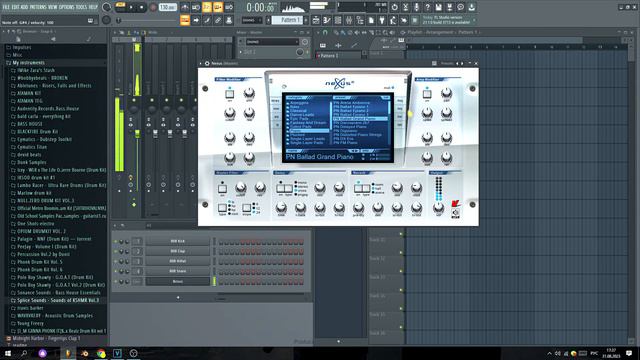This screenshot has height=360, width=640.
Task: Select the 808 Kick channel button
Action: (x=178, y=241)
